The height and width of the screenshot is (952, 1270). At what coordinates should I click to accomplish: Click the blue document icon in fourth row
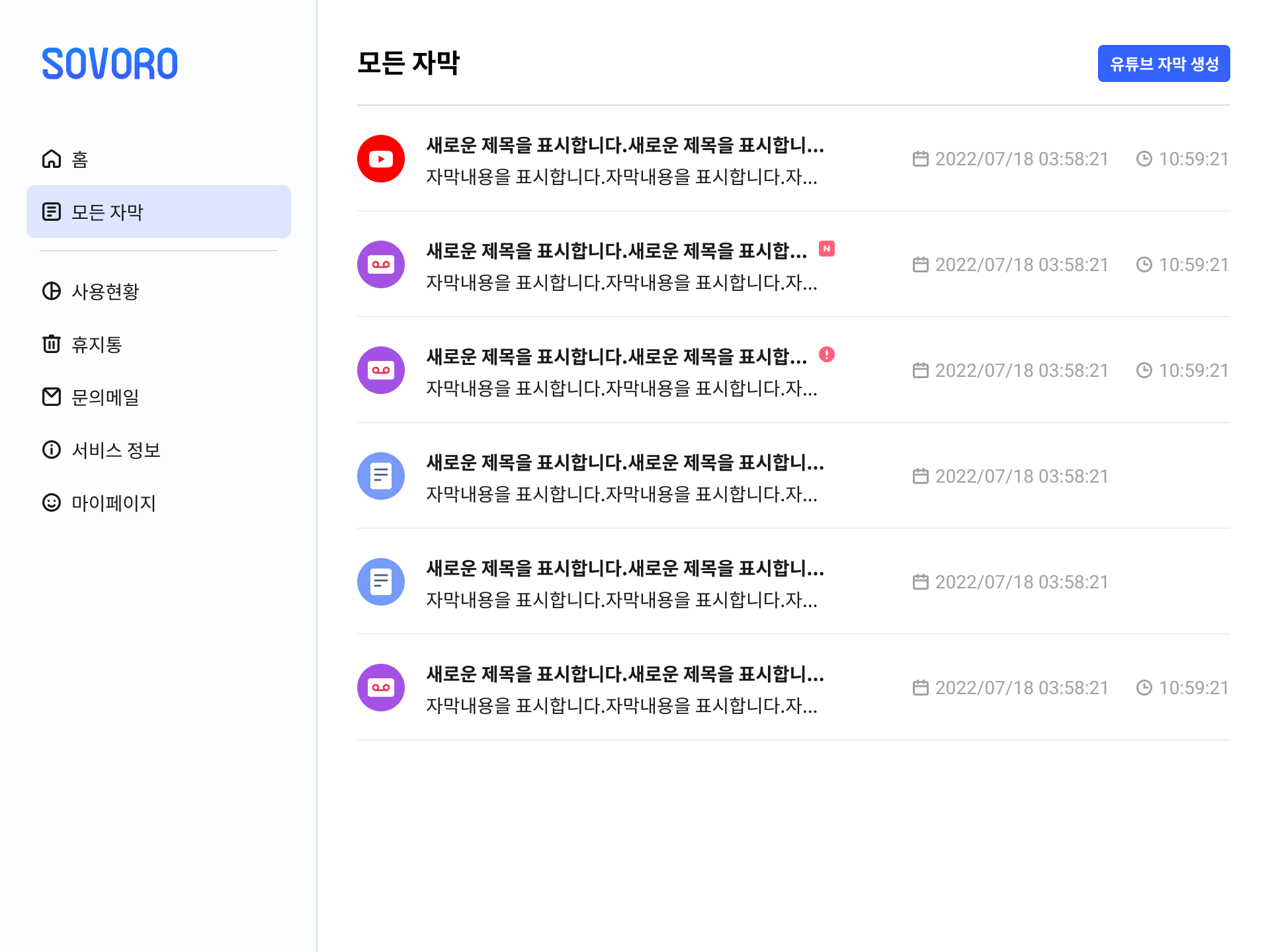click(381, 477)
